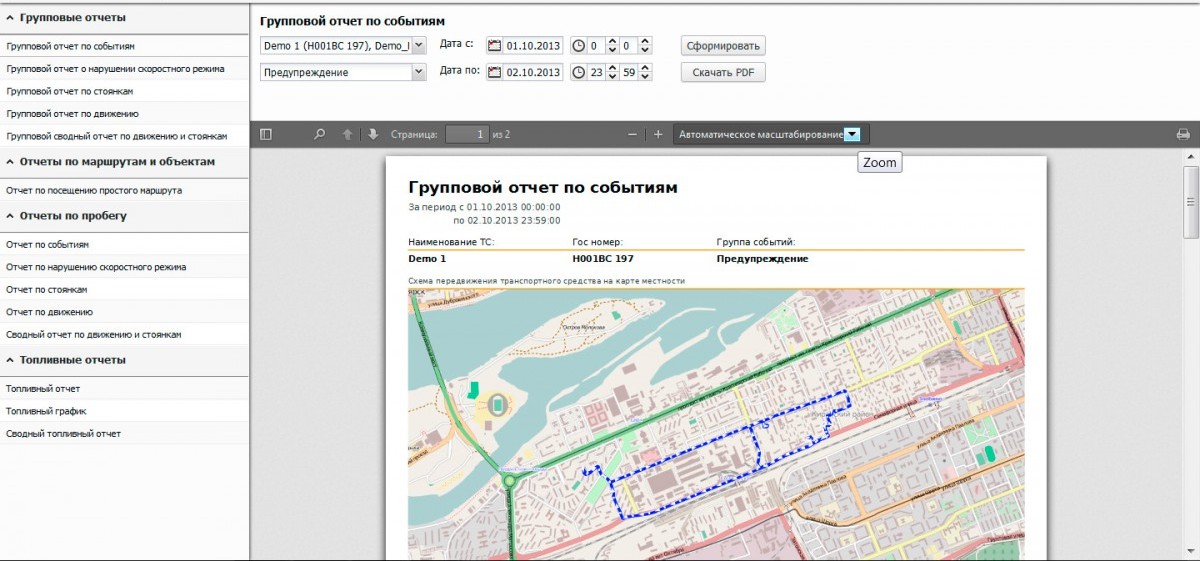Open Групповой отчет по стоянкам

(x=70, y=91)
